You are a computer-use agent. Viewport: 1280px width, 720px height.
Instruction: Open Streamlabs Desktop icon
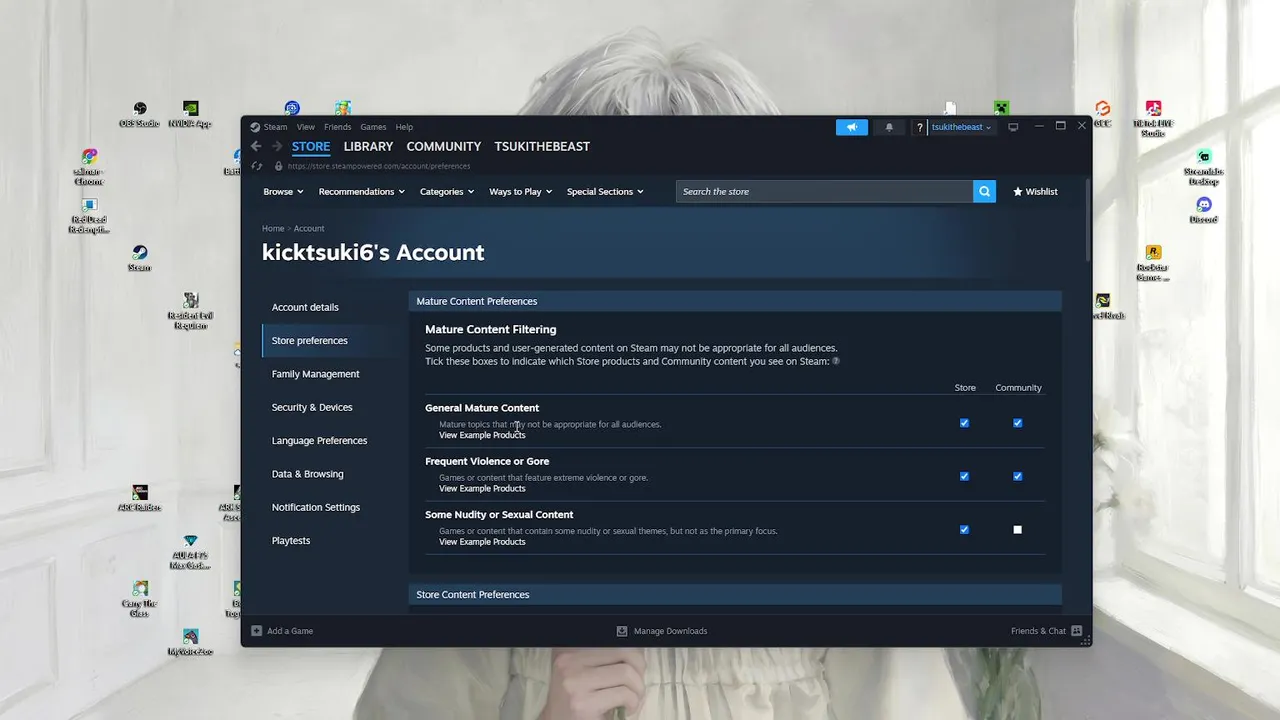[1204, 167]
